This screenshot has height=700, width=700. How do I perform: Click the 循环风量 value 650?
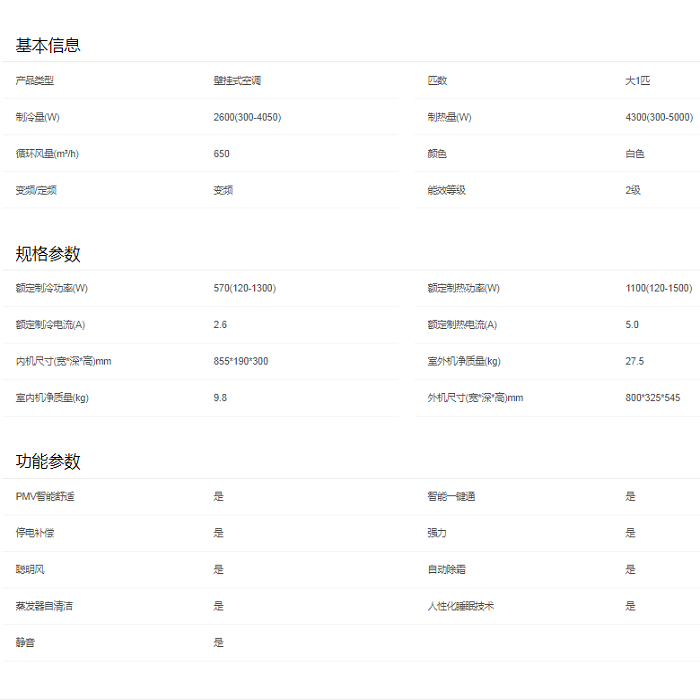[221, 154]
